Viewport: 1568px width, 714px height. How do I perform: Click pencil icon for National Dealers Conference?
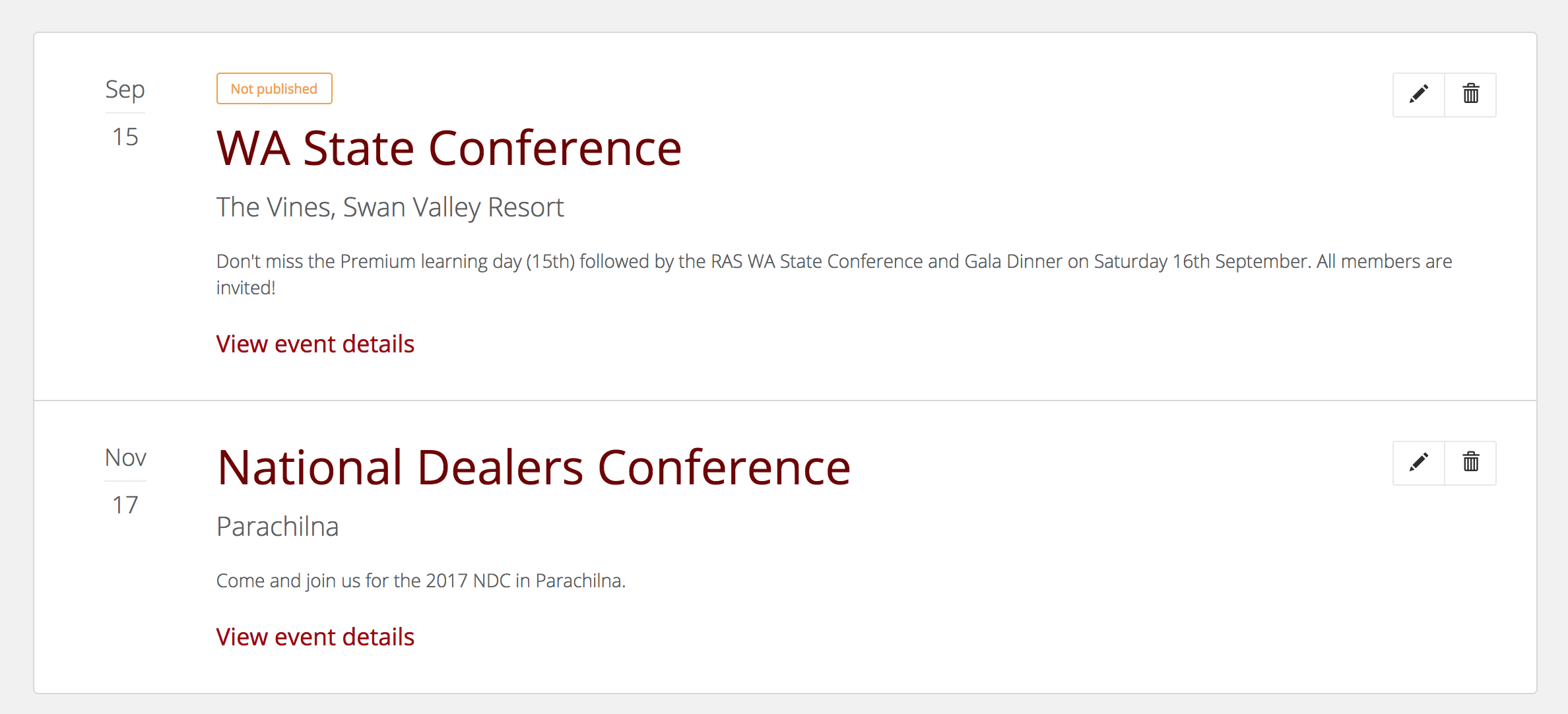[1419, 463]
